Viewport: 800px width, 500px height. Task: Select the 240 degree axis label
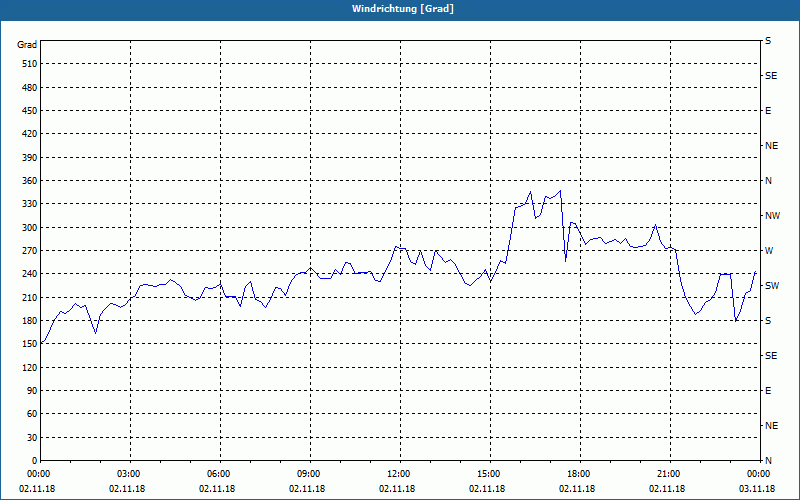(30, 274)
